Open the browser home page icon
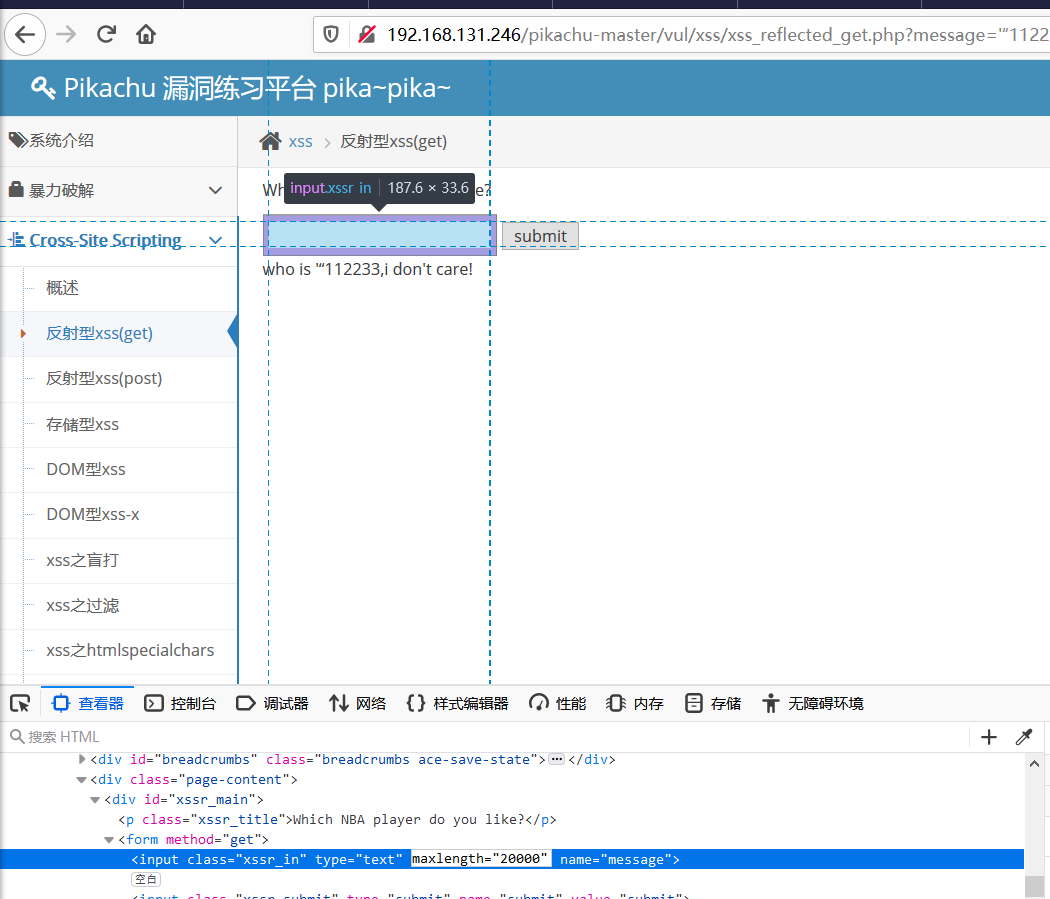 pos(146,34)
